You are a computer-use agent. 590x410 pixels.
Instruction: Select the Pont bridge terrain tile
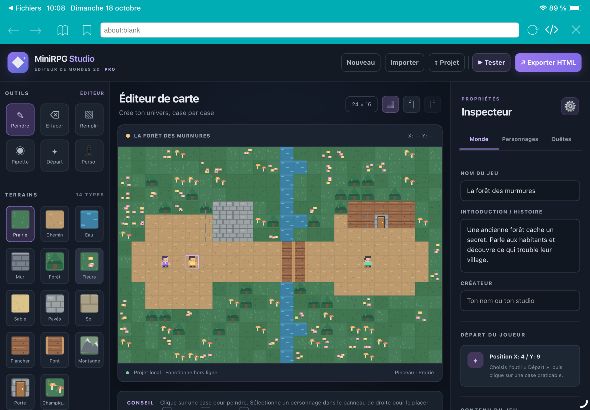tap(55, 350)
